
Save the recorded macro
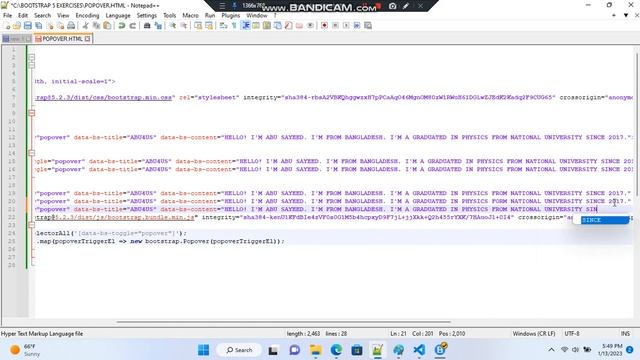tap(368, 26)
